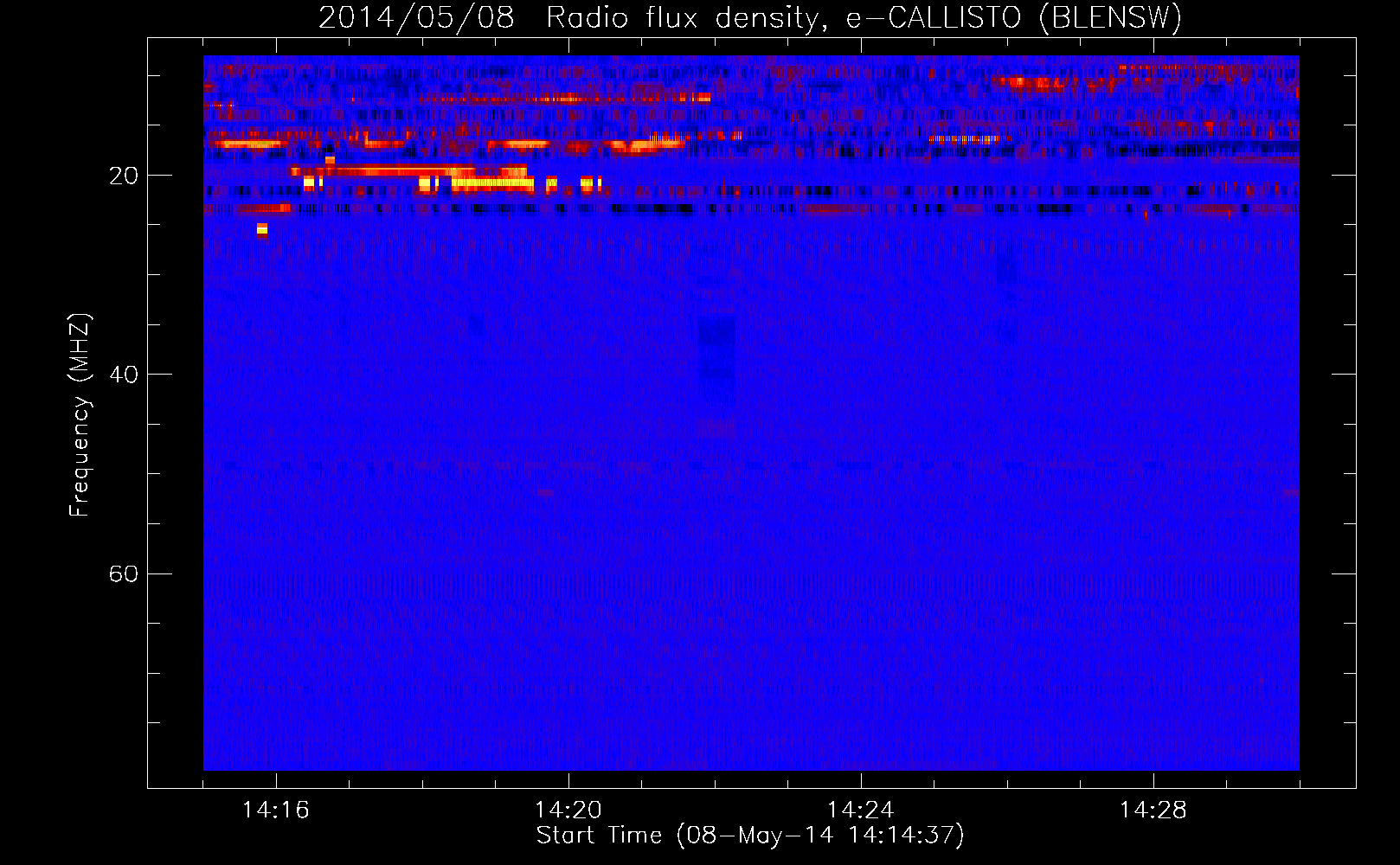
Task: Click the '40' frequency tick label
Action: click(x=123, y=375)
